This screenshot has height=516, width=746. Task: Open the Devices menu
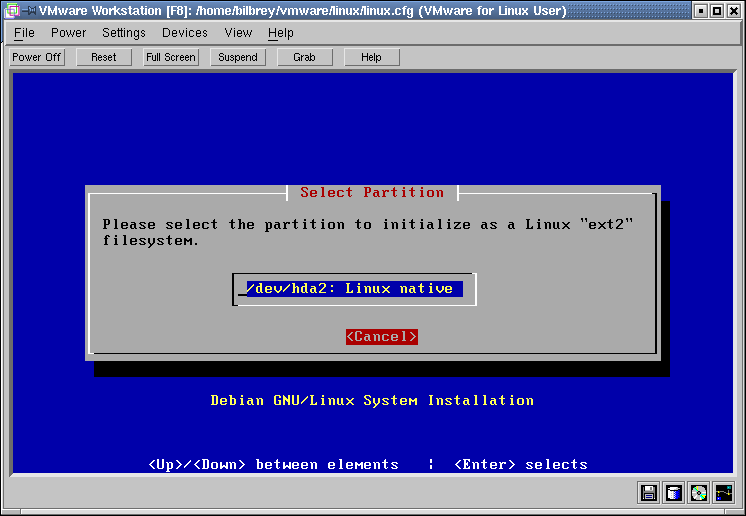(x=185, y=33)
